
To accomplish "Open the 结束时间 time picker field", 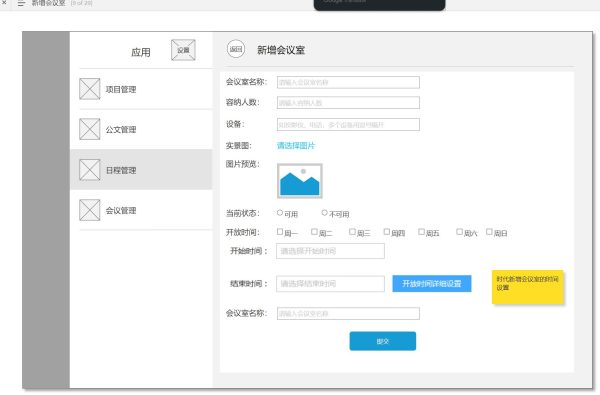I will coord(330,284).
